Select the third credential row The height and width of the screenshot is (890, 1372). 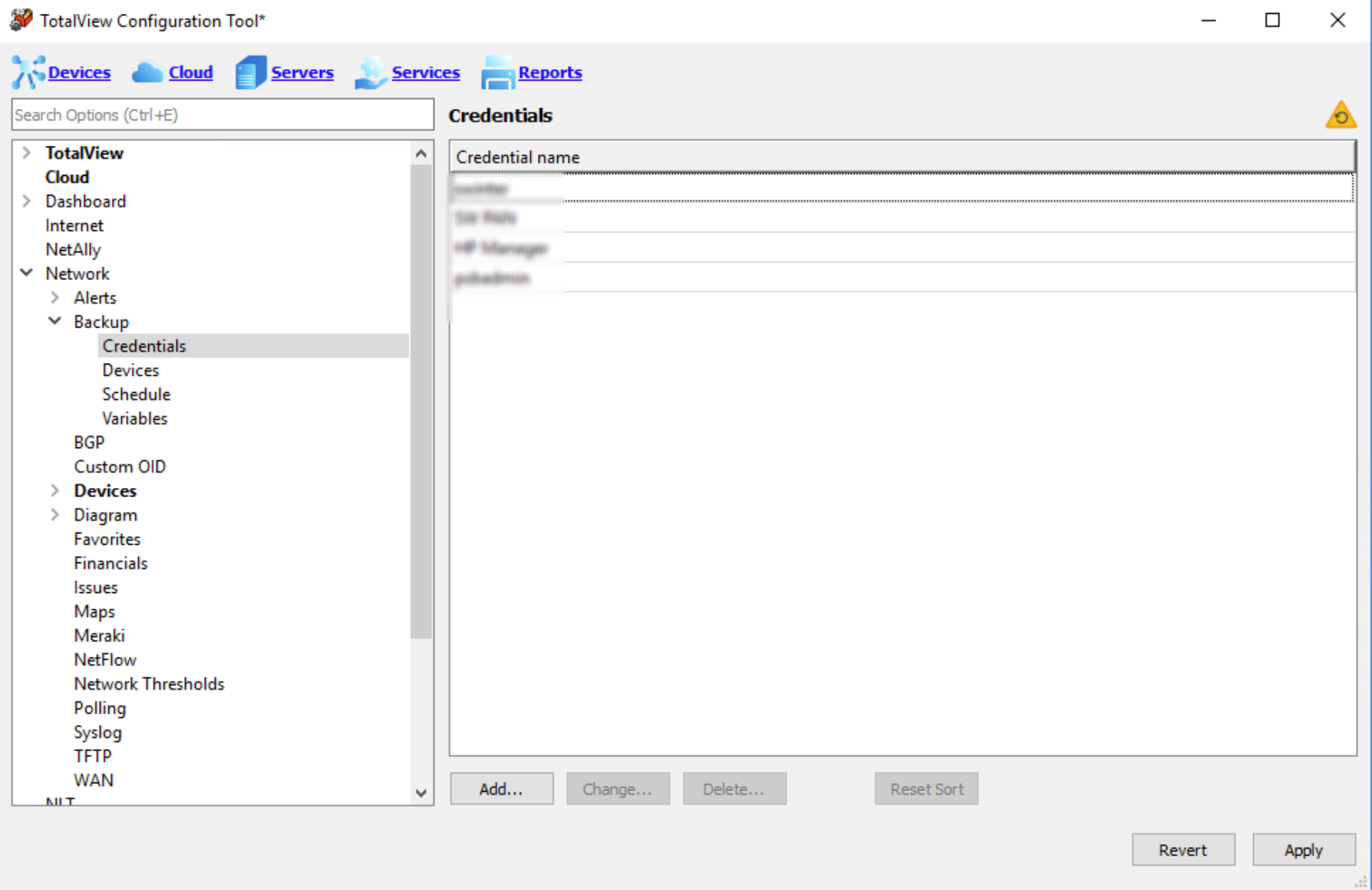[x=902, y=248]
